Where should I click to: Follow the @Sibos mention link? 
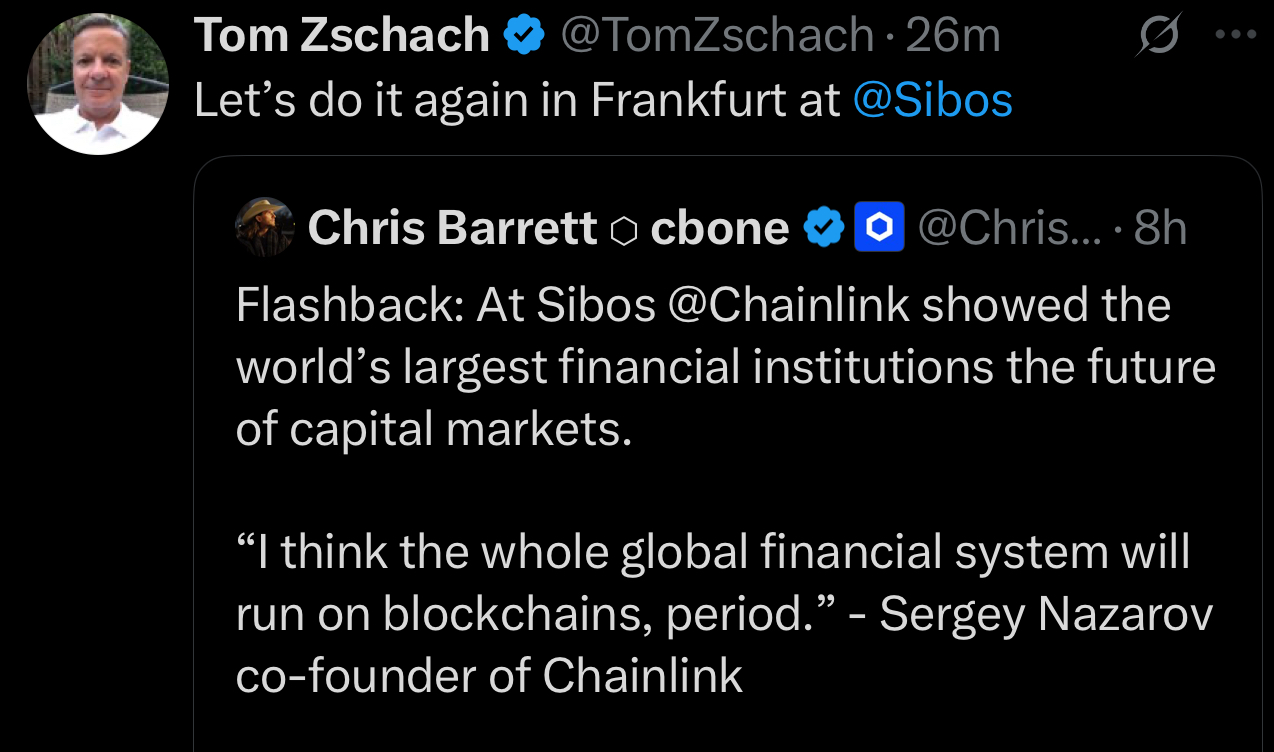(x=933, y=101)
